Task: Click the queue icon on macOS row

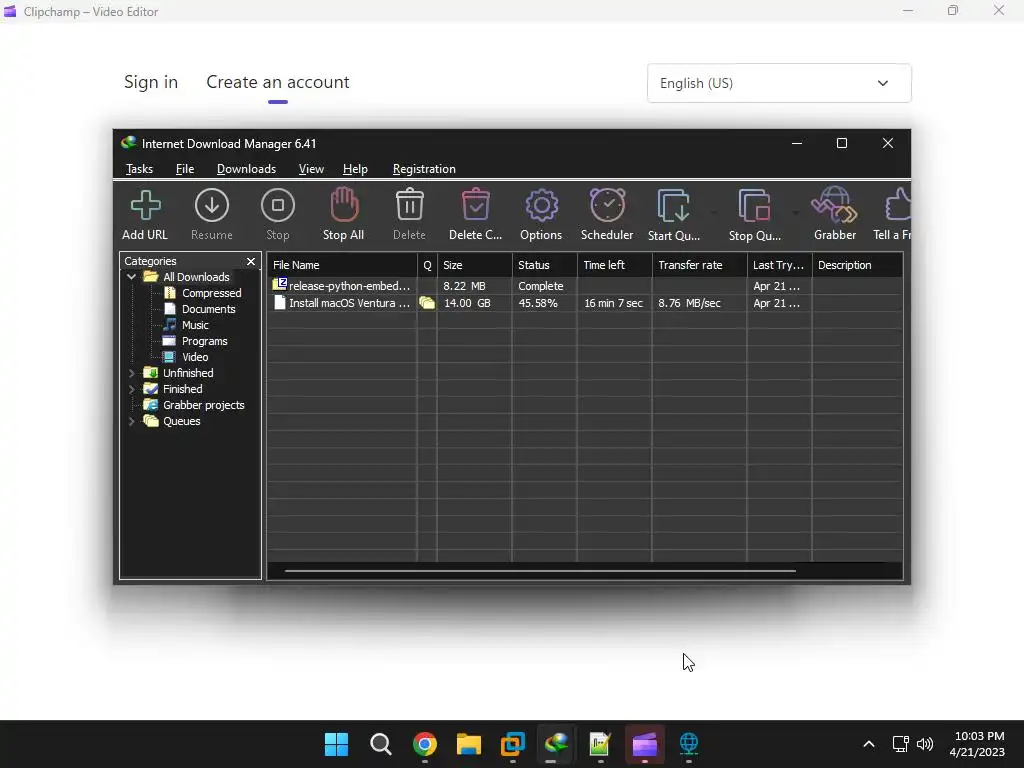Action: (x=427, y=303)
